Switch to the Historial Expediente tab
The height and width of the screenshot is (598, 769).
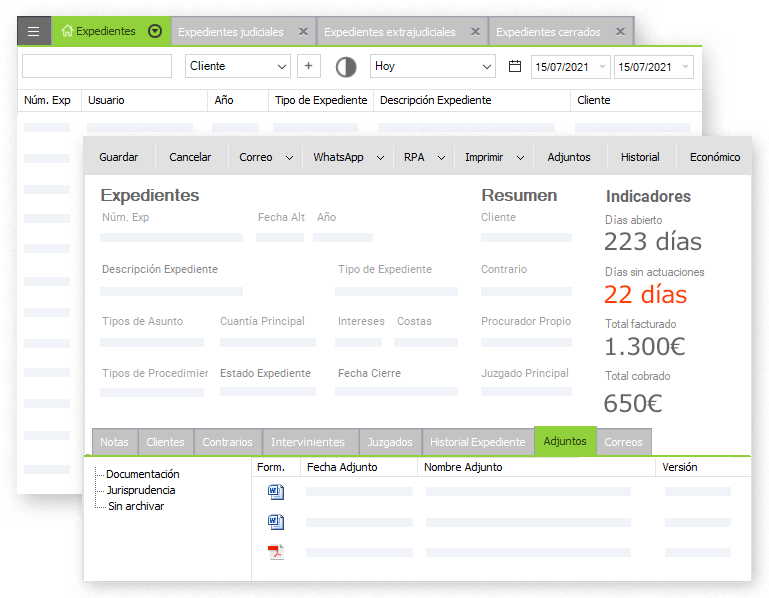[478, 442]
